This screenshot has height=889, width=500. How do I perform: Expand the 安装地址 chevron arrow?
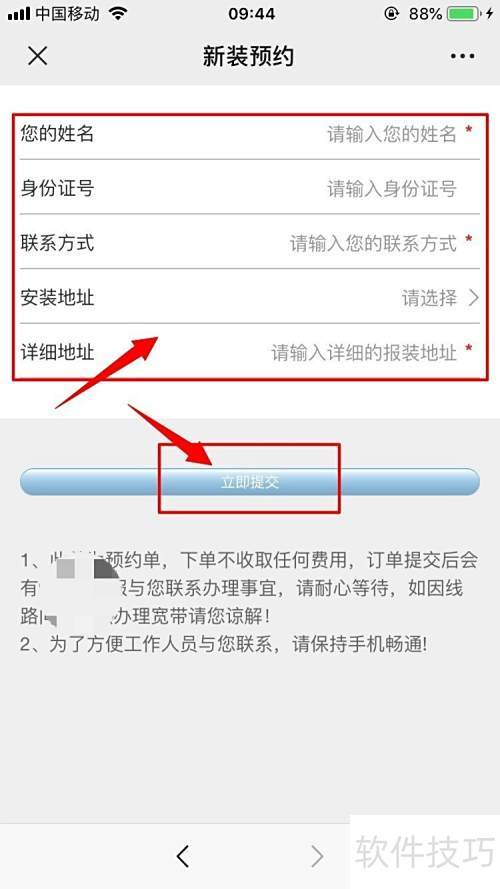[474, 298]
